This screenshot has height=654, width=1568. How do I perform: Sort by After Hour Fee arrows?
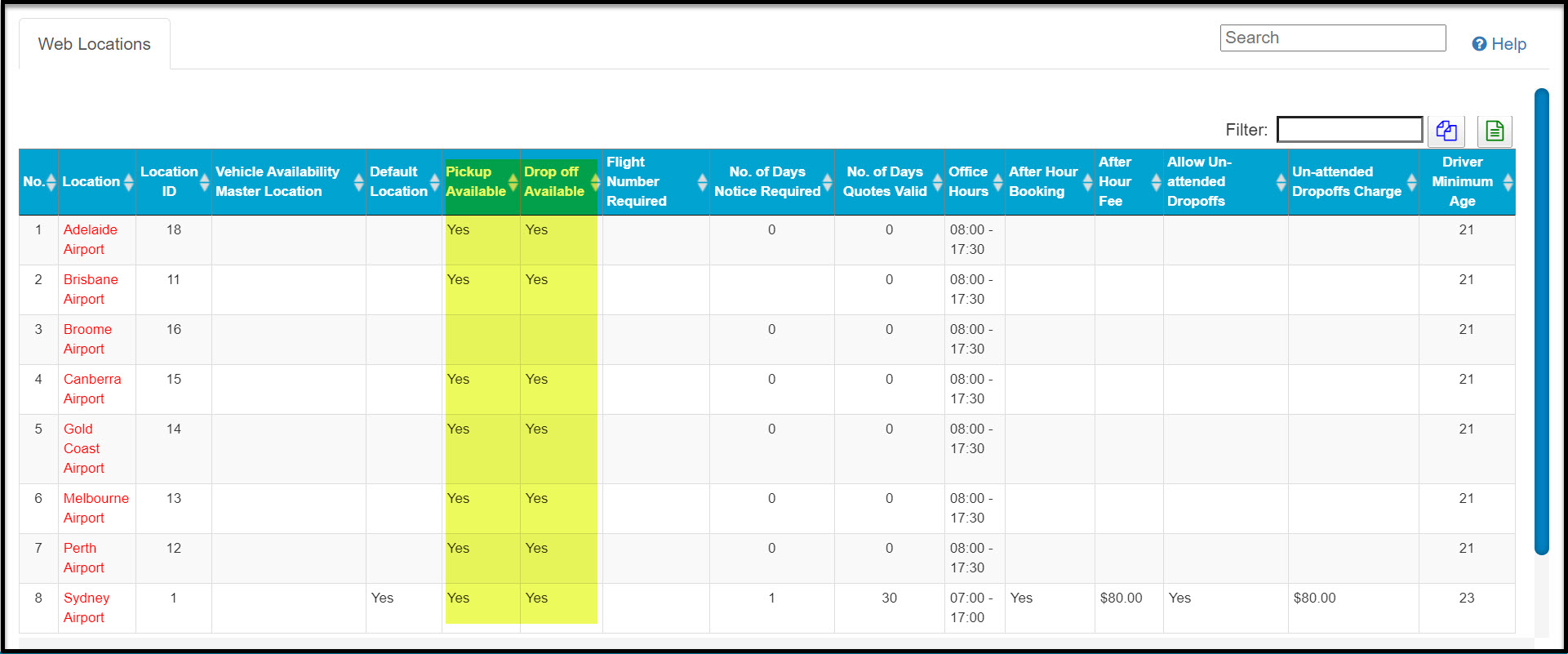point(1156,182)
